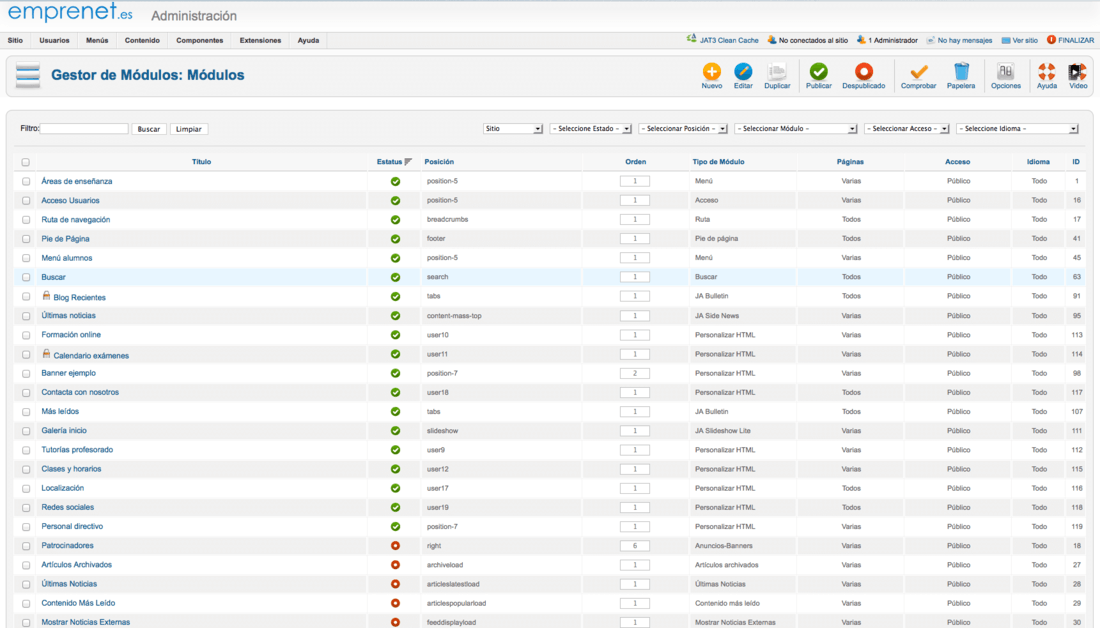This screenshot has height=628, width=1100.
Task: Publish Contenido Más Leído via status icon
Action: pyautogui.click(x=395, y=603)
